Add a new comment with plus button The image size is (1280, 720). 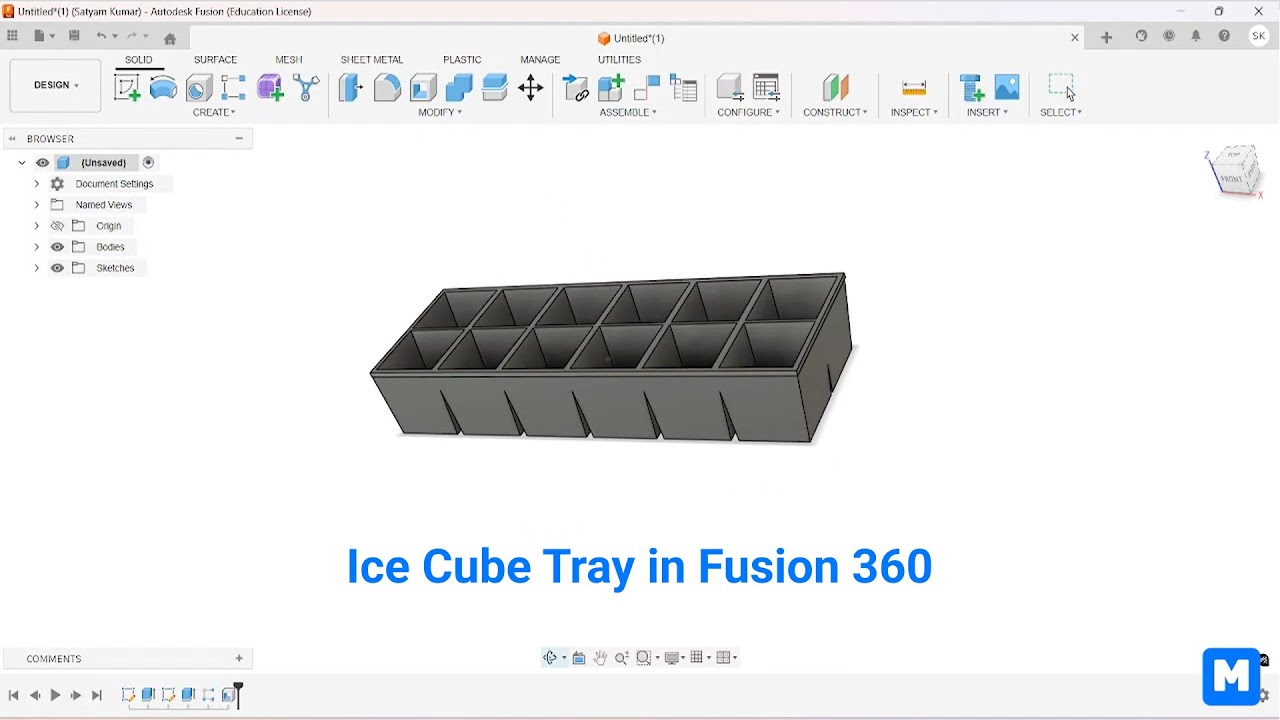[x=239, y=658]
